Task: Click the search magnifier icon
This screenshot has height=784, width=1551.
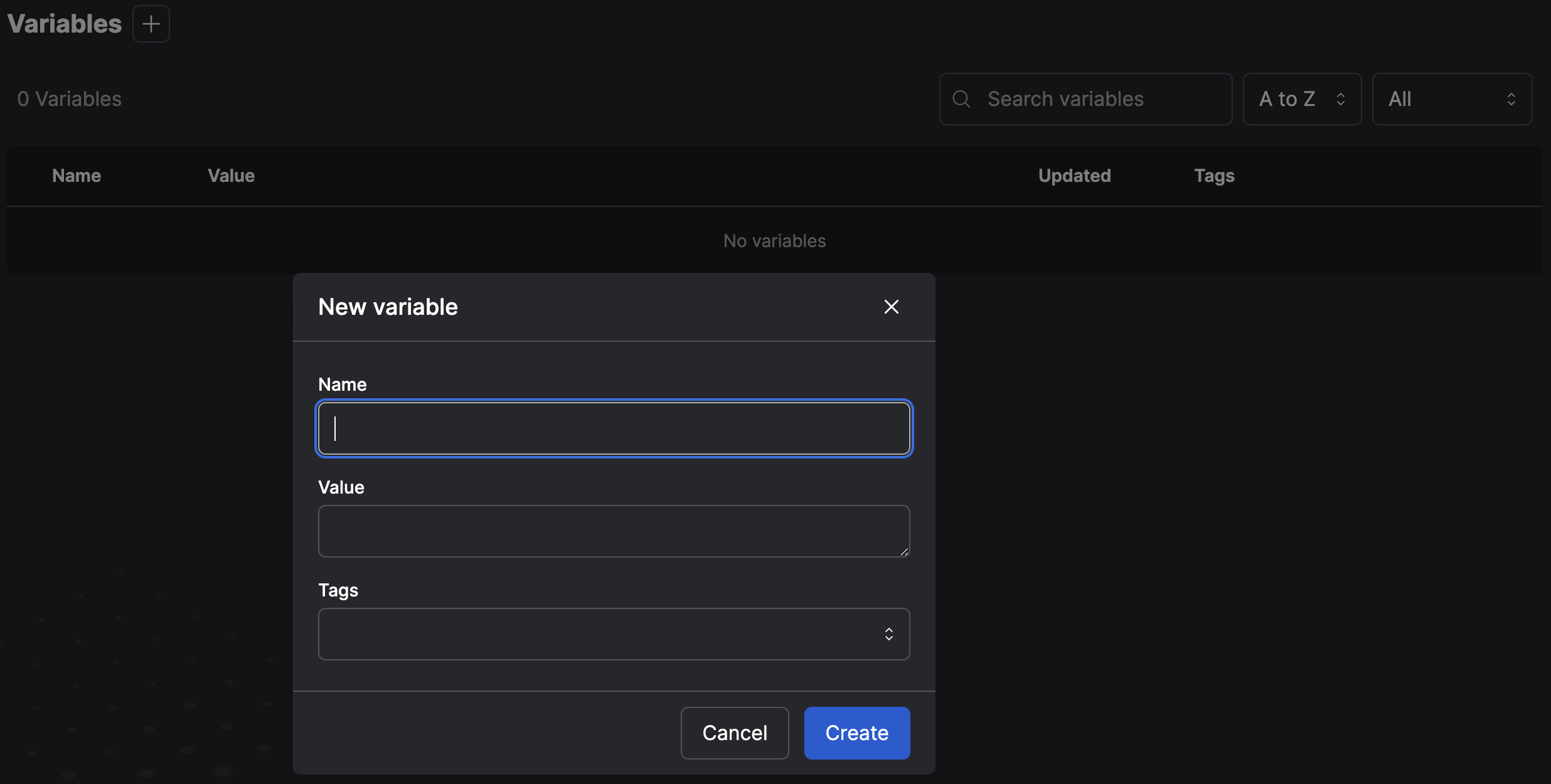Action: [x=961, y=99]
